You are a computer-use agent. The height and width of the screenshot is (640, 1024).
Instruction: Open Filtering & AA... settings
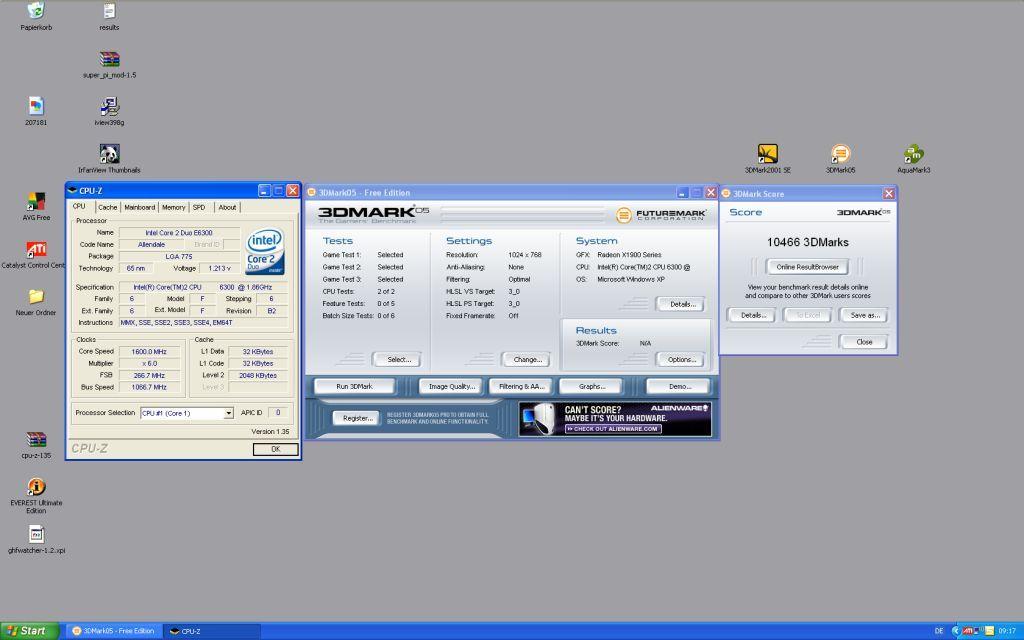pos(521,386)
